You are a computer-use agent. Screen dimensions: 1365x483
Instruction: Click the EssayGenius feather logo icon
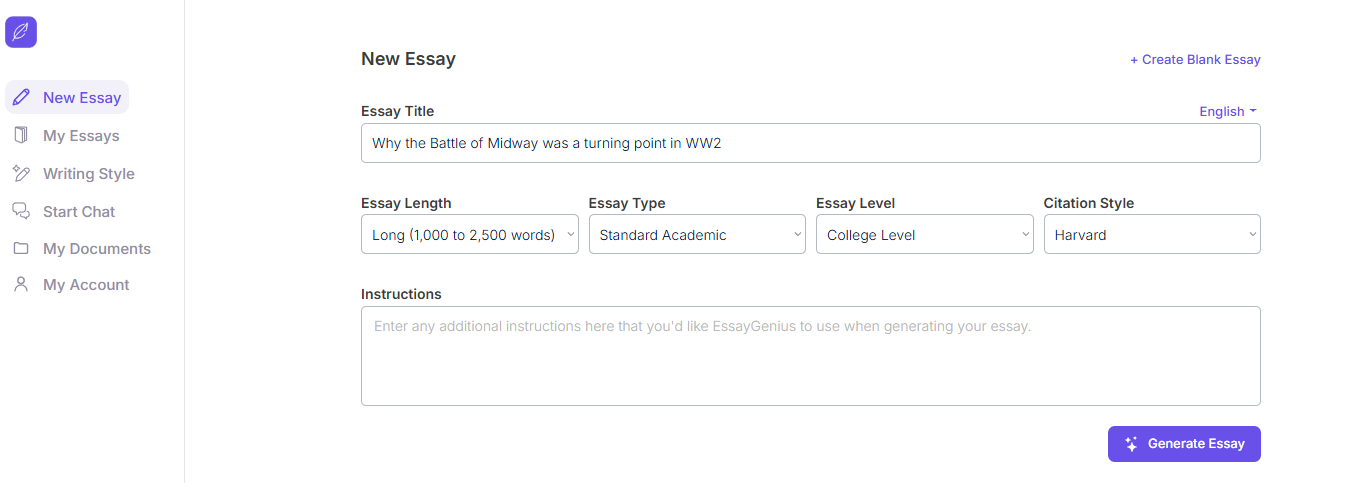pos(21,32)
